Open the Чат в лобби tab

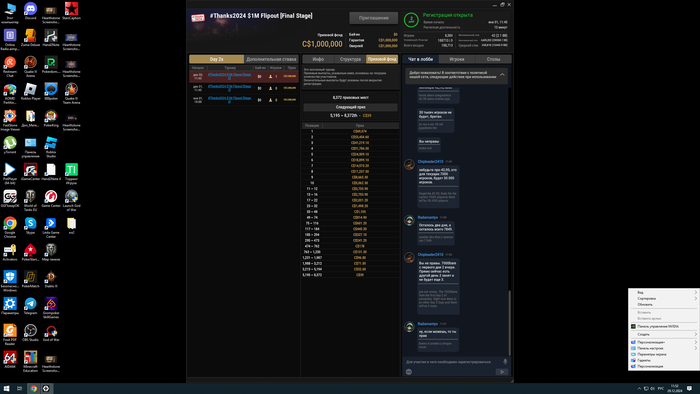pos(421,59)
